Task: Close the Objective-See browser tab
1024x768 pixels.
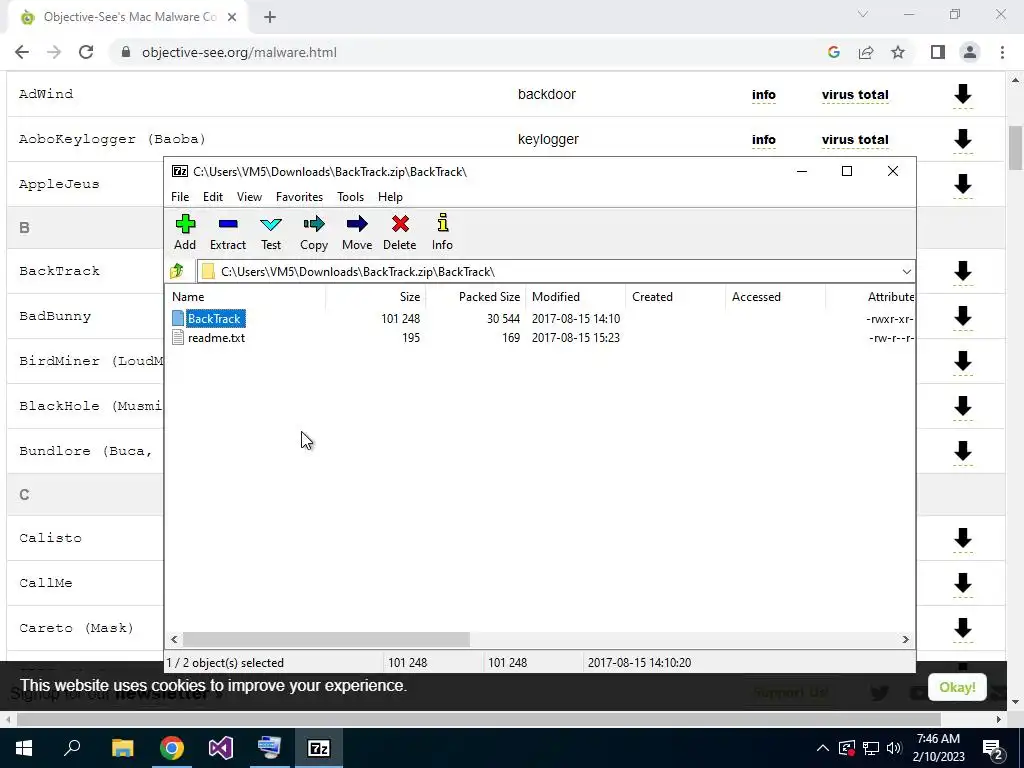Action: (232, 17)
